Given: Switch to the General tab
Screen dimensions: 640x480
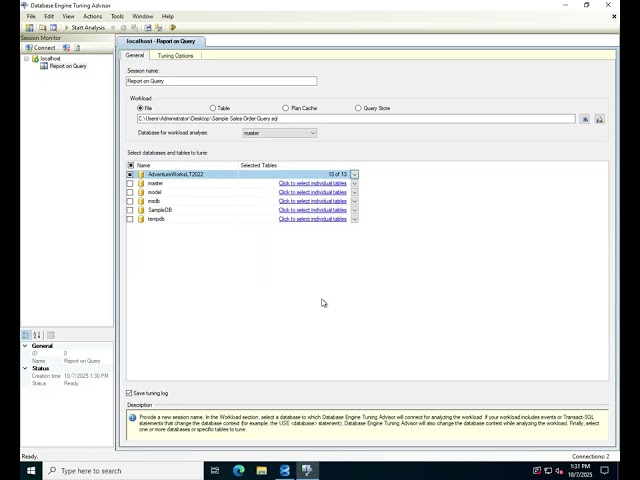Looking at the screenshot, I should (x=135, y=55).
